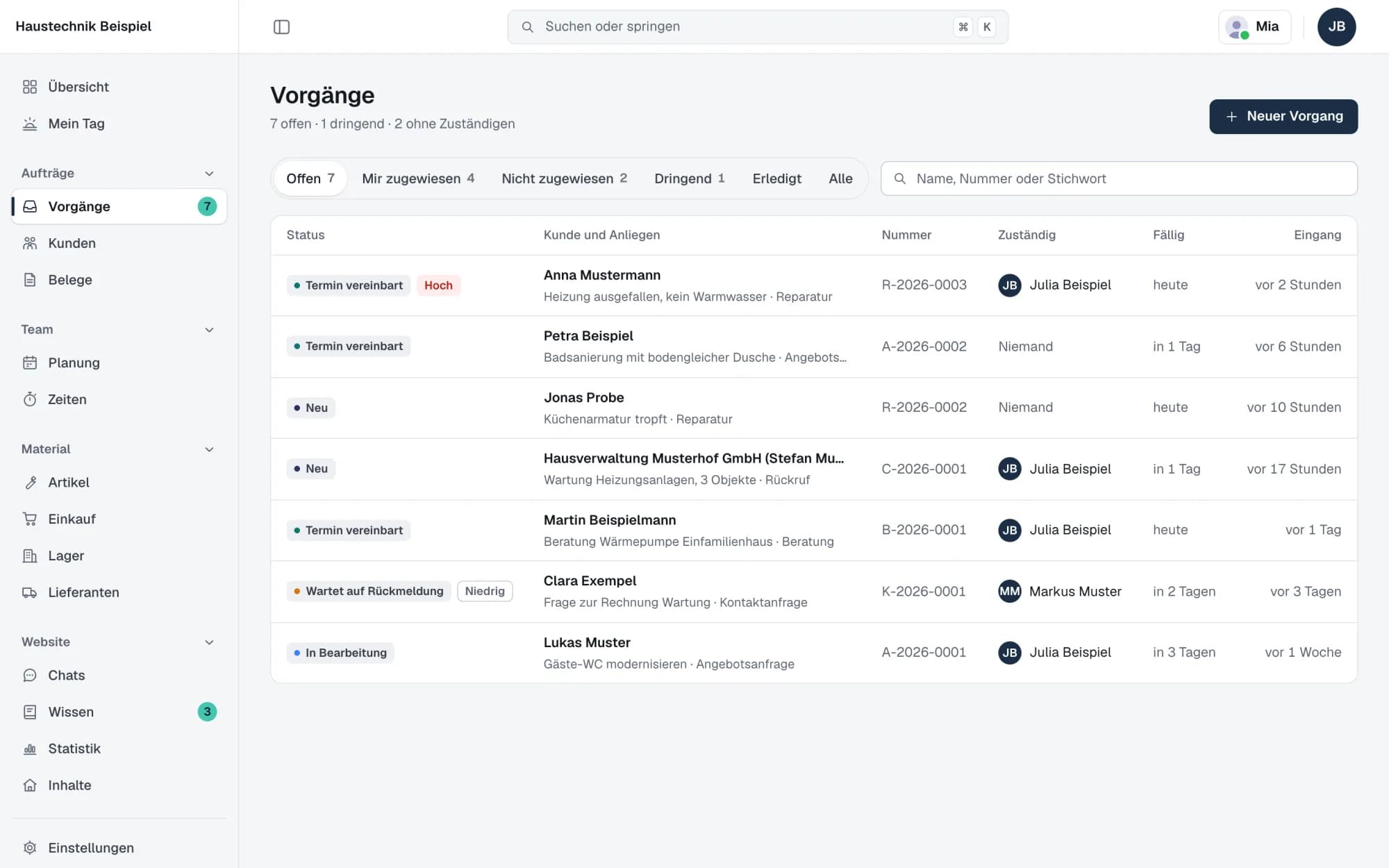1389x868 pixels.
Task: Focus the Suchen oder springen field
Action: click(x=758, y=27)
